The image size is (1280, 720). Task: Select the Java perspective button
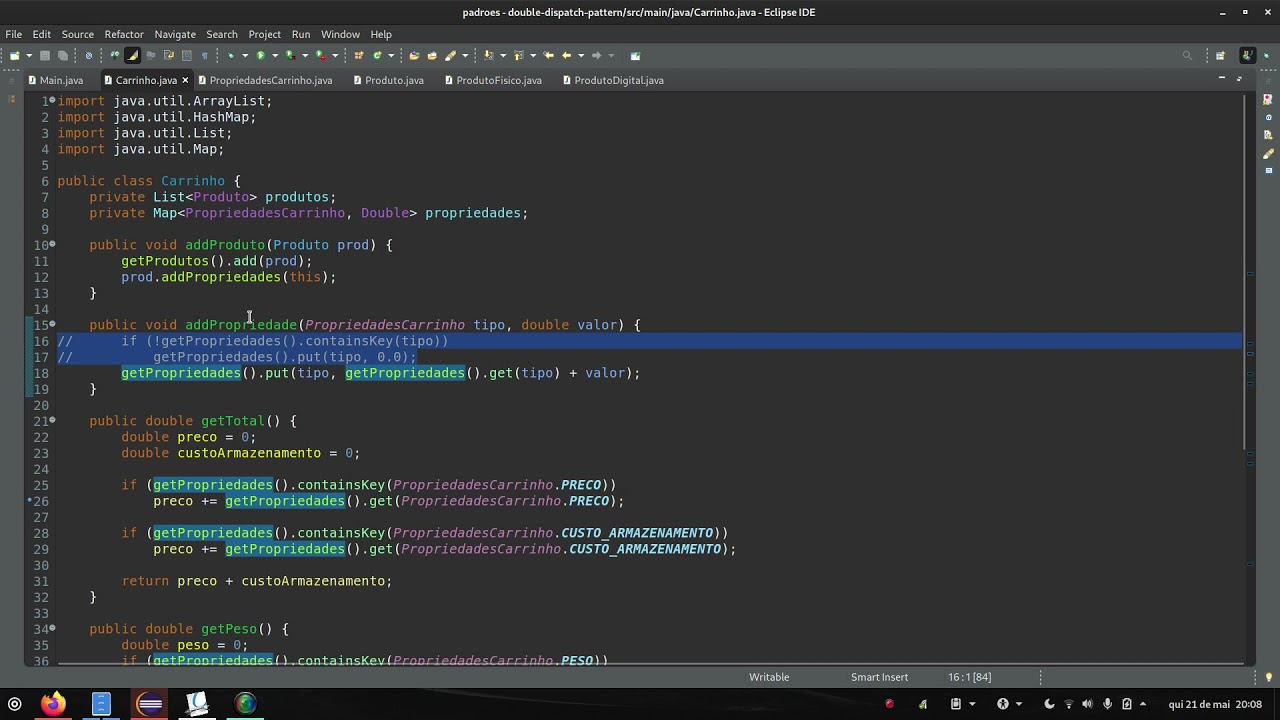[1247, 56]
